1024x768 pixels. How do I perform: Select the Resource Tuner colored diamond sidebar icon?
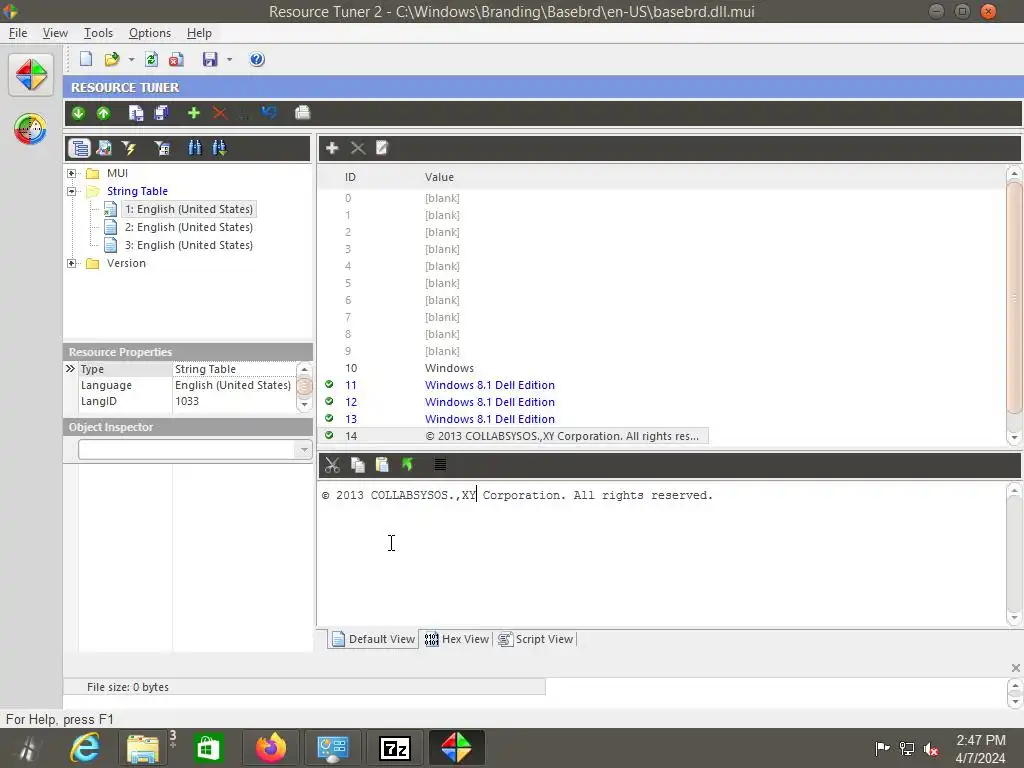click(31, 75)
